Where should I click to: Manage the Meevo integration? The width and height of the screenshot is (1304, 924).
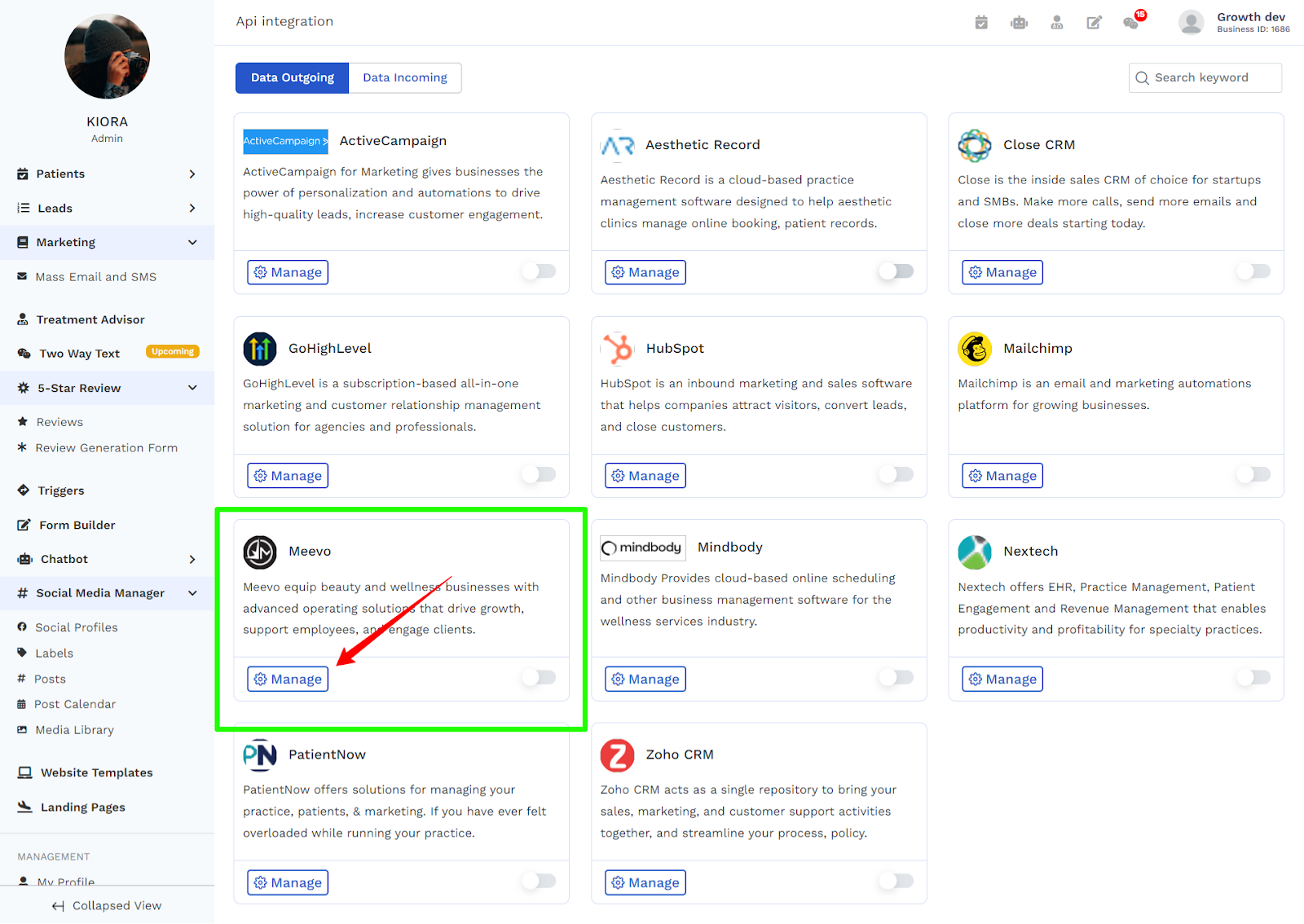[x=288, y=679]
